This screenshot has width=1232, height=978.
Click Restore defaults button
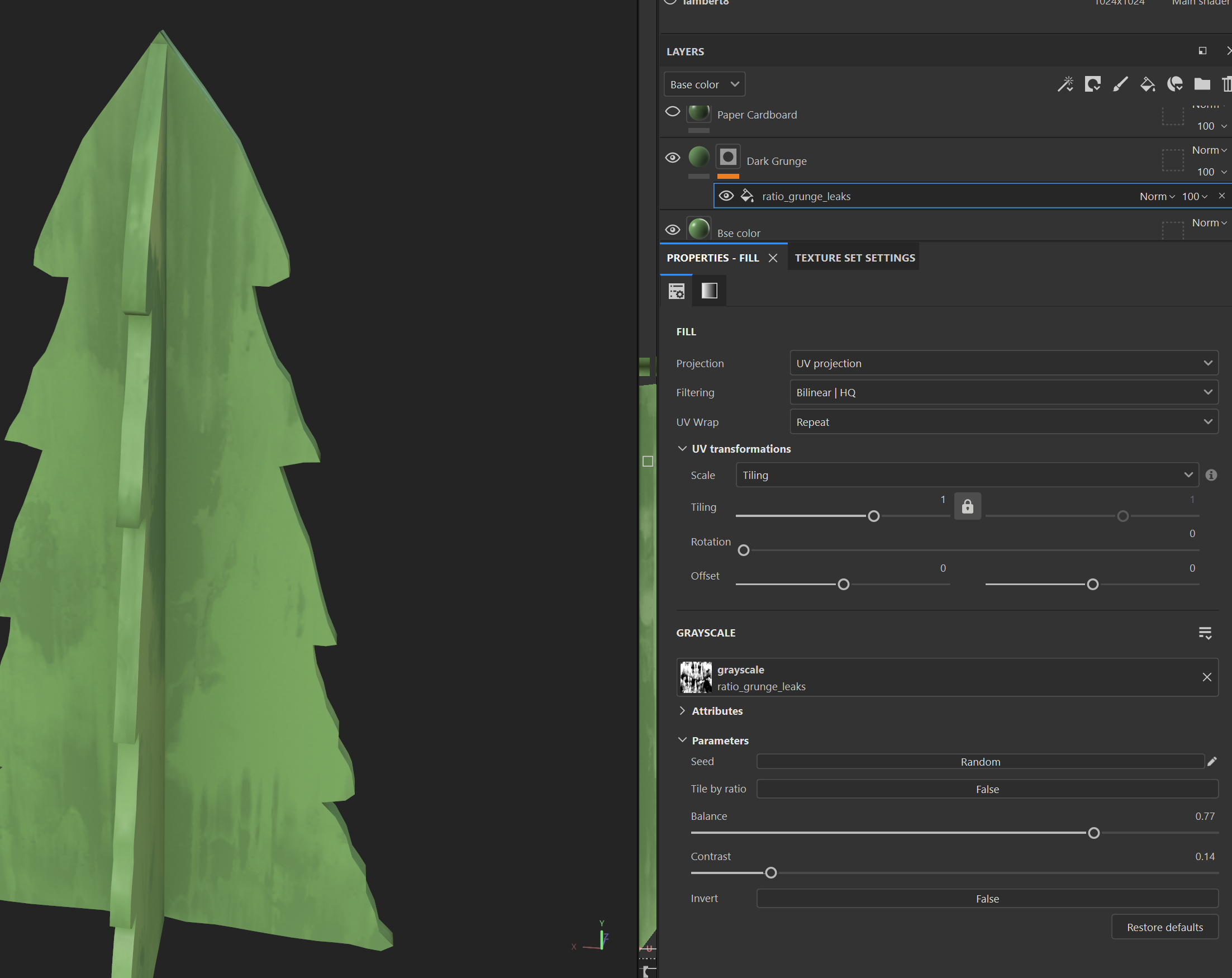1164,927
